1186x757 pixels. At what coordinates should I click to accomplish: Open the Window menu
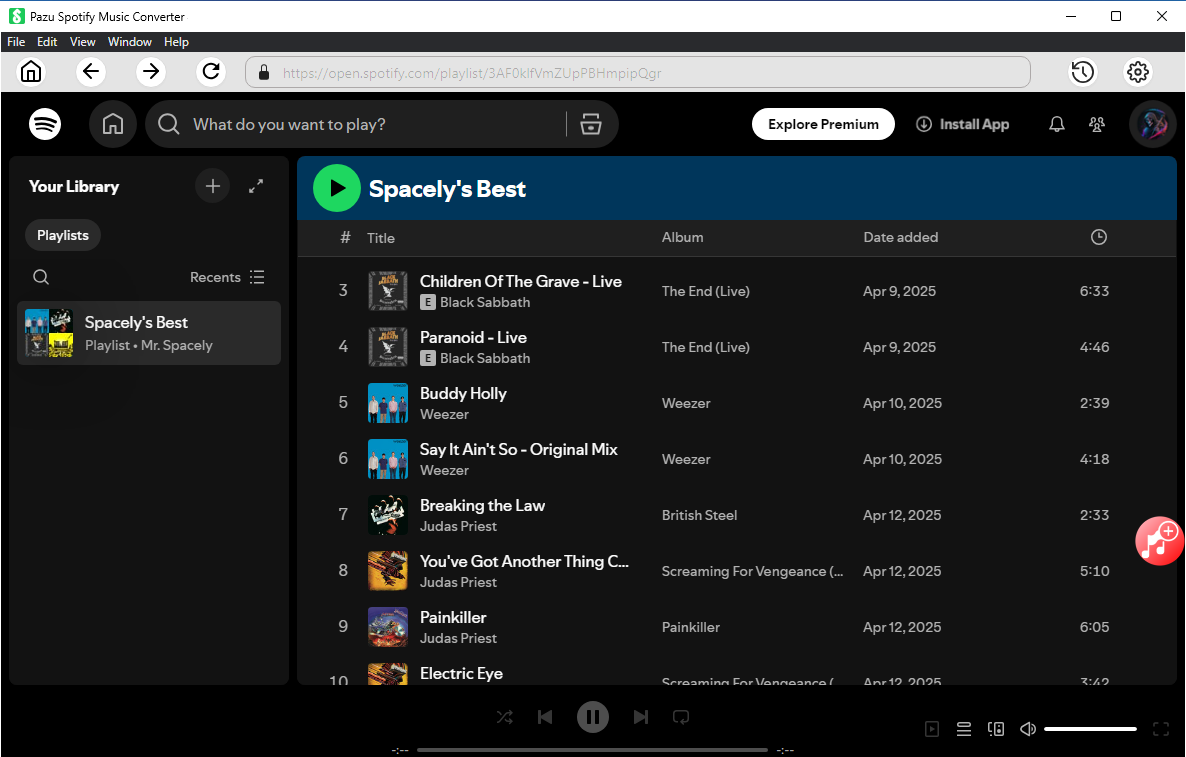coord(130,42)
